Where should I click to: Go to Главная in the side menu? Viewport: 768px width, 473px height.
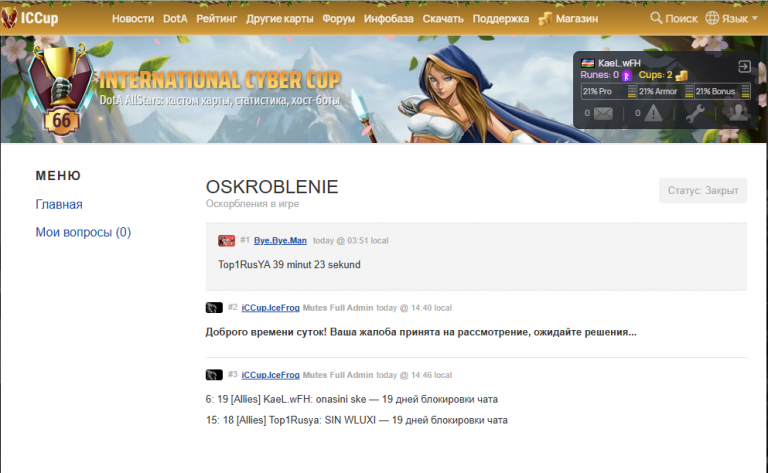(x=59, y=204)
